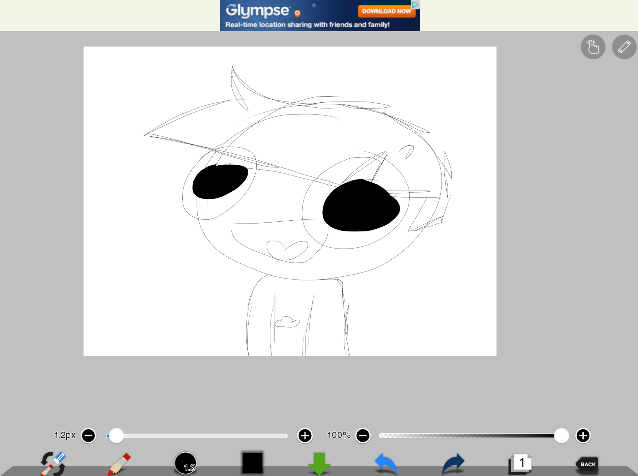Image resolution: width=638 pixels, height=476 pixels.
Task: Increase brush size with plus button
Action: tap(305, 436)
